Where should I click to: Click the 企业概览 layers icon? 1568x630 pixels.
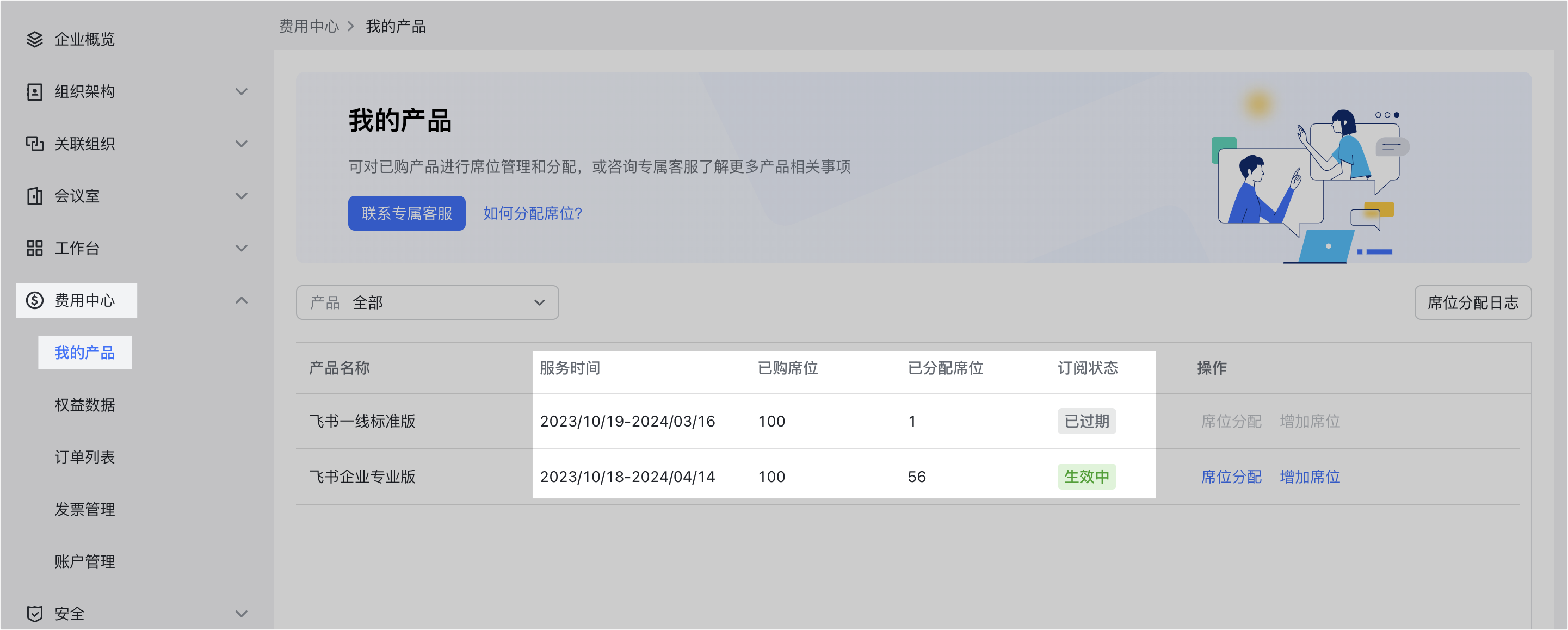click(35, 40)
